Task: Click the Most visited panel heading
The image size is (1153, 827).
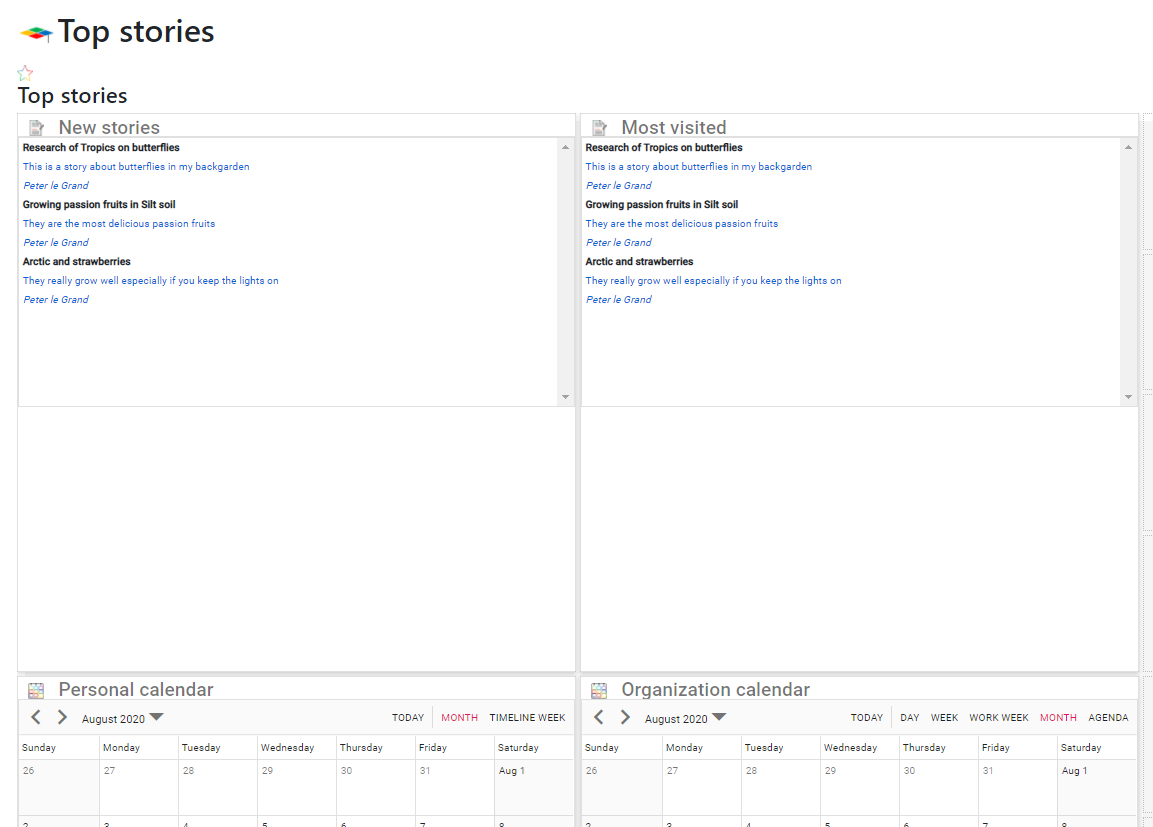Action: pyautogui.click(x=674, y=128)
